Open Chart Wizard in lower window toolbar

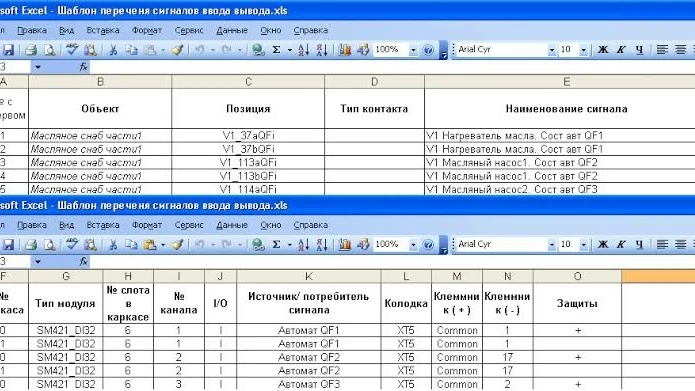point(344,244)
